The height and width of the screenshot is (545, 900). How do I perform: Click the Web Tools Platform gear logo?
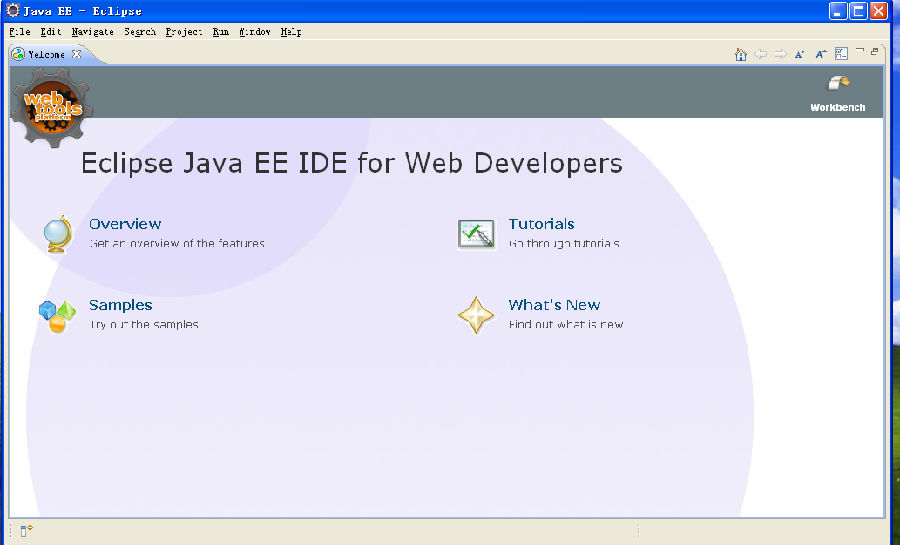tap(52, 107)
